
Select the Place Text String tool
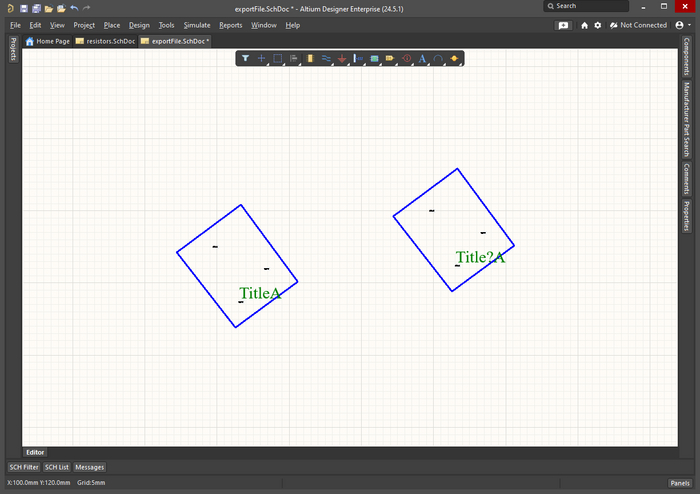pos(422,58)
